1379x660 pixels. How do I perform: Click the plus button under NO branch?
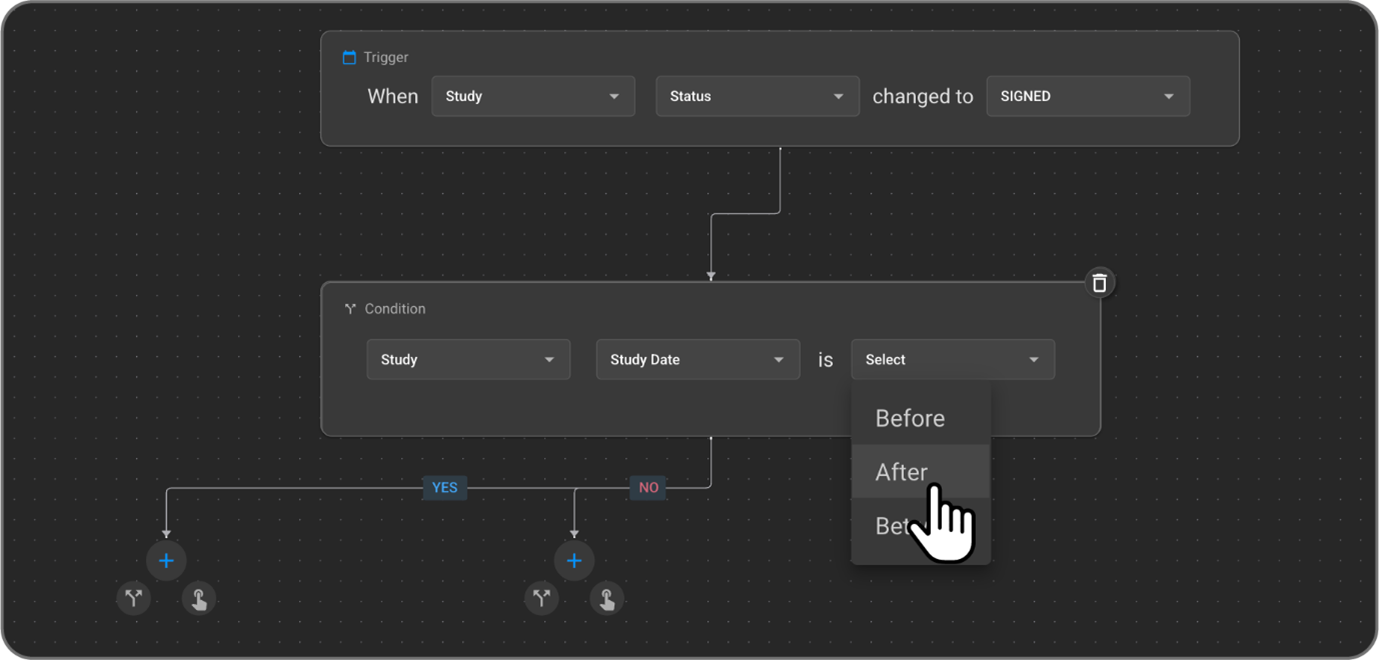pos(574,561)
